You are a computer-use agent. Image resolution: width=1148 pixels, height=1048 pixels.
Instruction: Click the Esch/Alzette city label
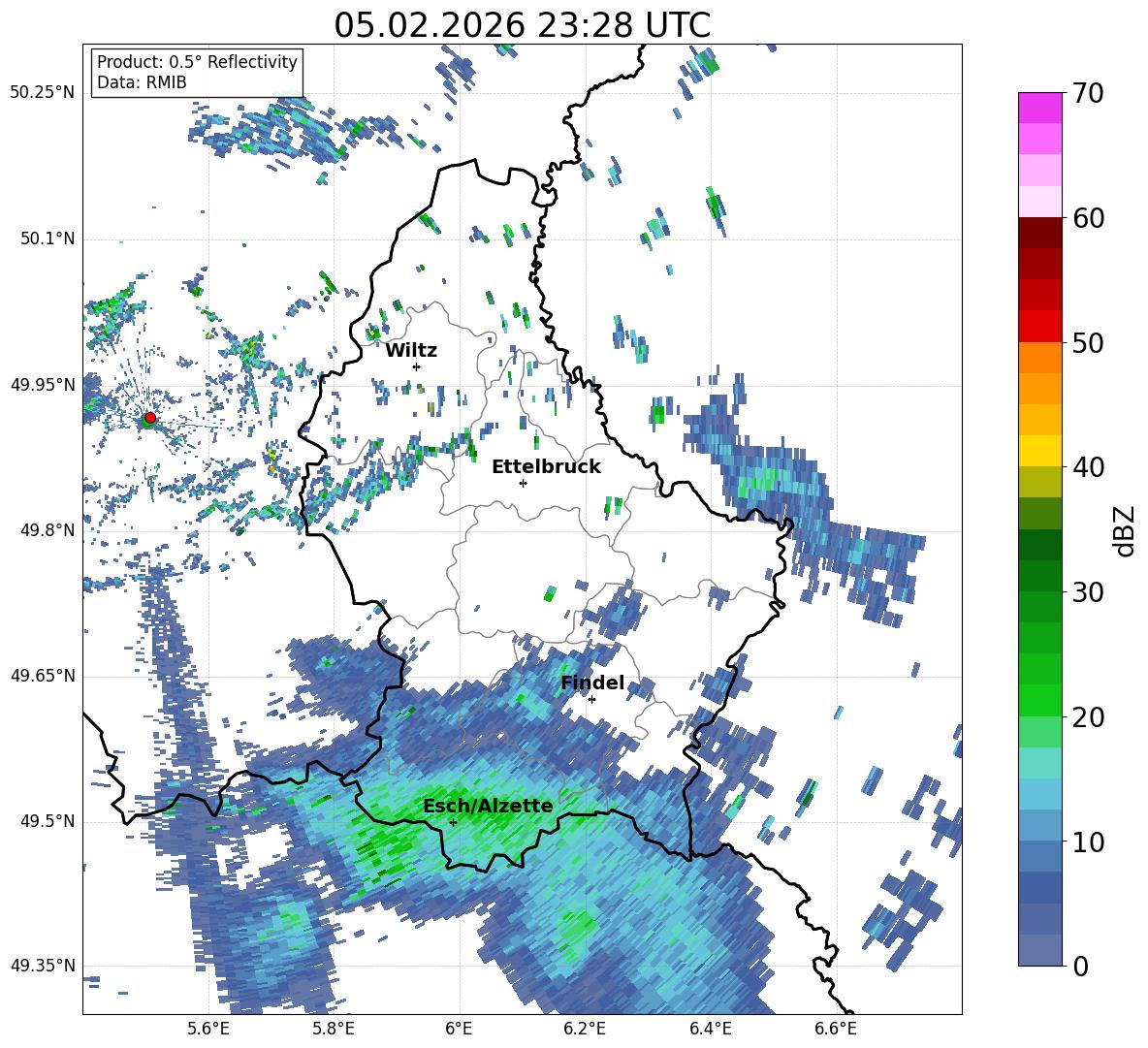click(x=488, y=806)
